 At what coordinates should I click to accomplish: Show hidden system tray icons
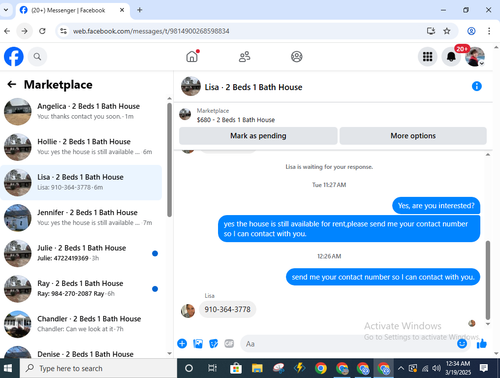(401, 368)
